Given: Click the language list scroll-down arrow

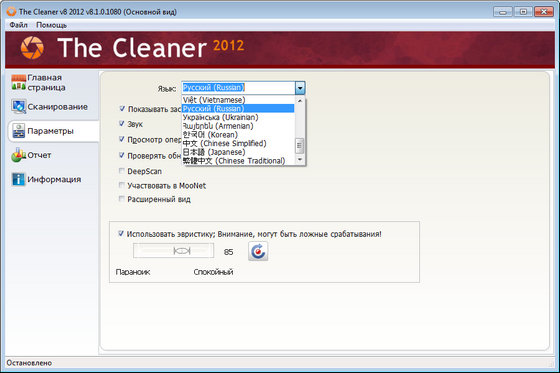Looking at the screenshot, I should [x=300, y=160].
